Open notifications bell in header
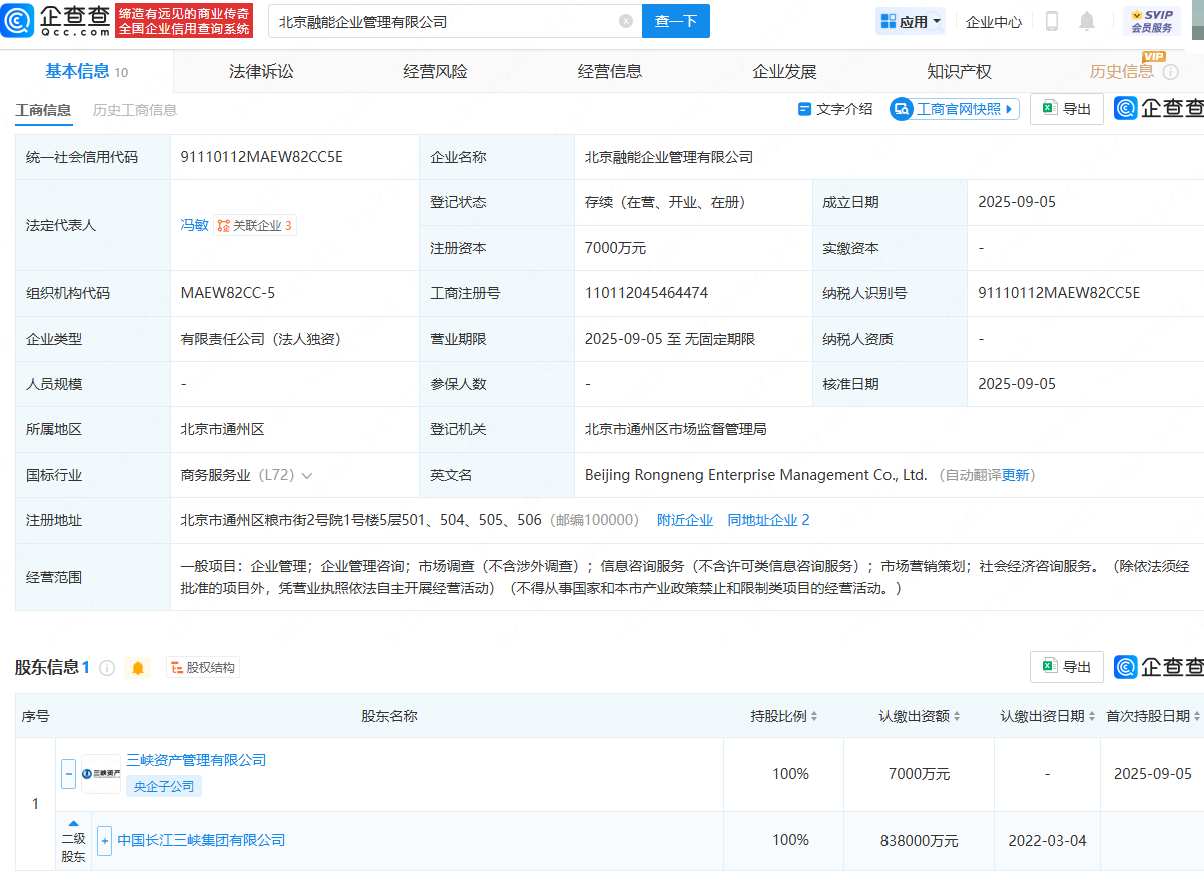This screenshot has height=872, width=1204. point(1087,21)
